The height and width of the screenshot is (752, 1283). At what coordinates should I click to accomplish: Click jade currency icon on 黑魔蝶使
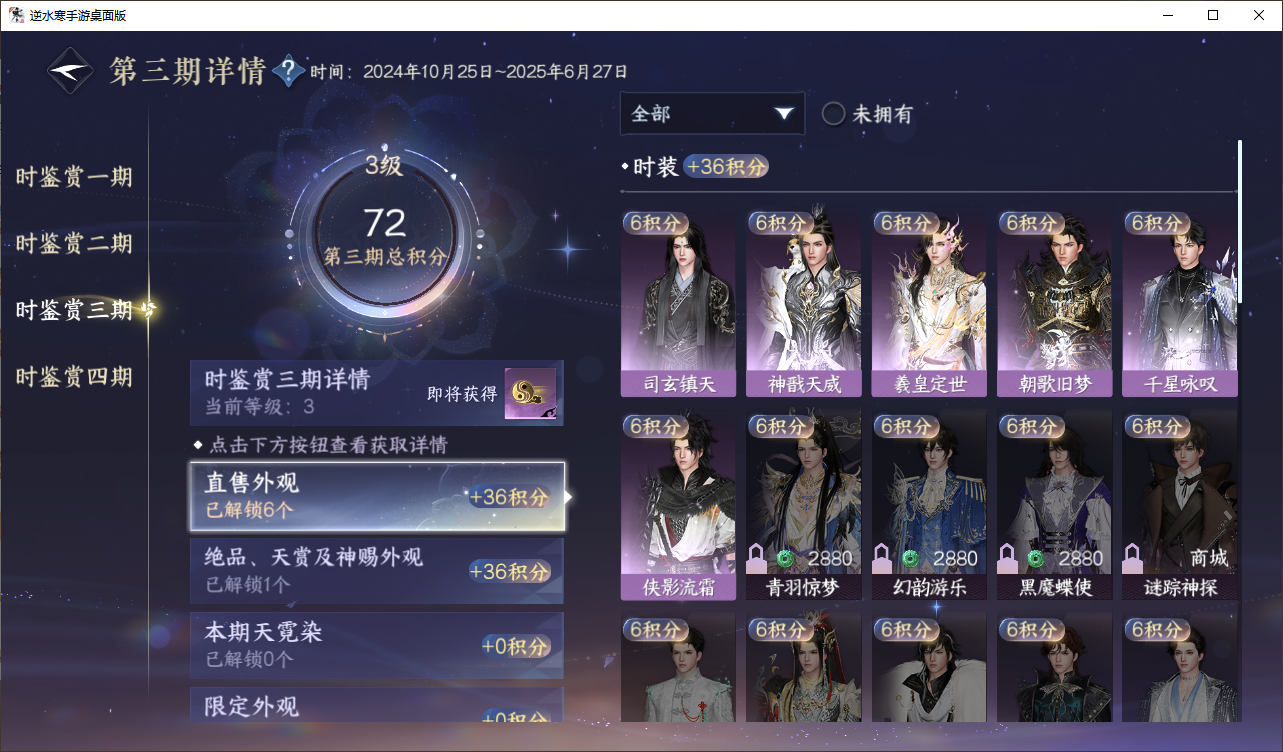pyautogui.click(x=1035, y=558)
